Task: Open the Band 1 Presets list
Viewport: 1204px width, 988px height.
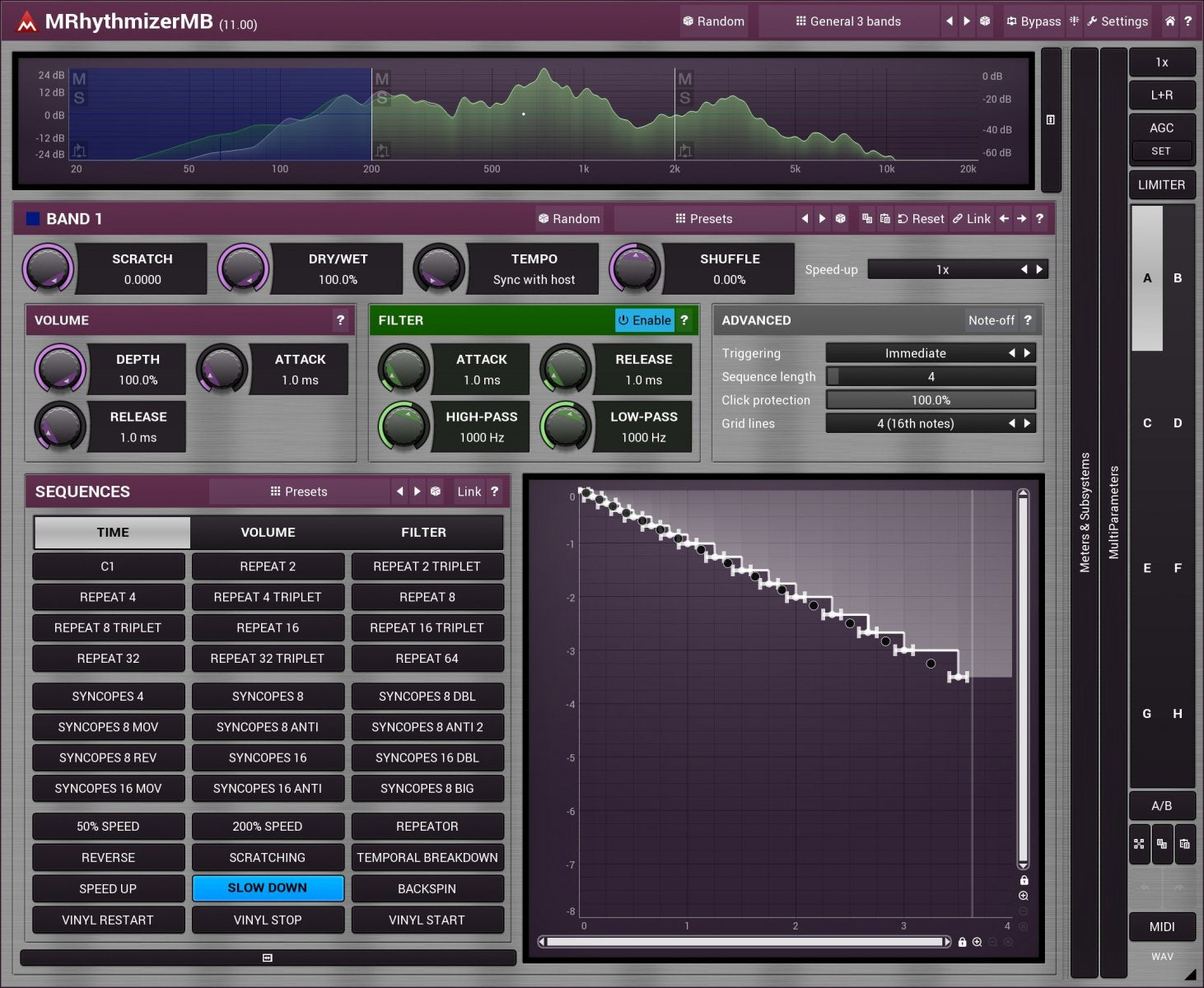Action: pyautogui.click(x=704, y=219)
